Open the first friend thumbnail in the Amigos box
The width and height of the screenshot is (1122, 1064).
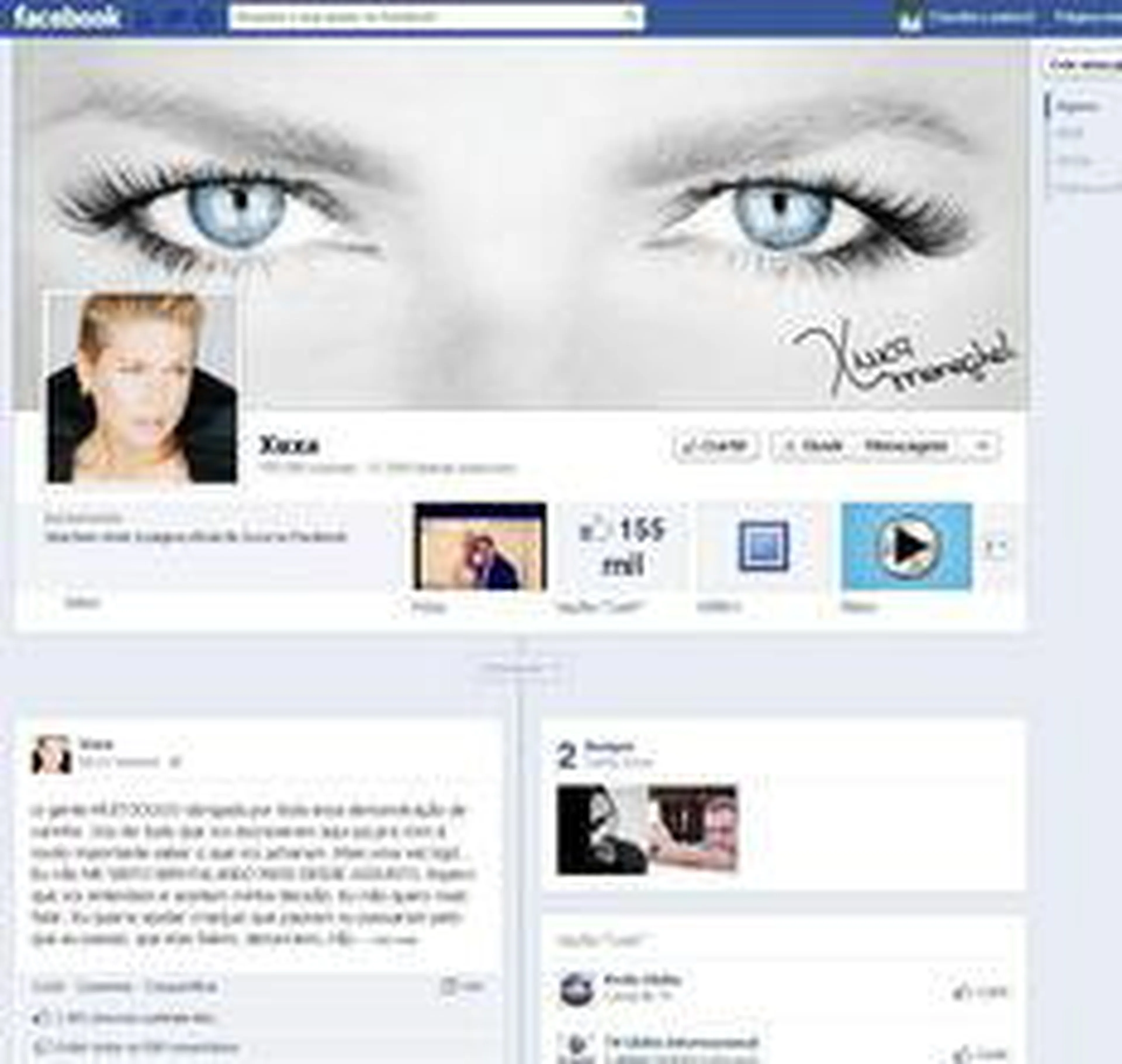pos(602,830)
